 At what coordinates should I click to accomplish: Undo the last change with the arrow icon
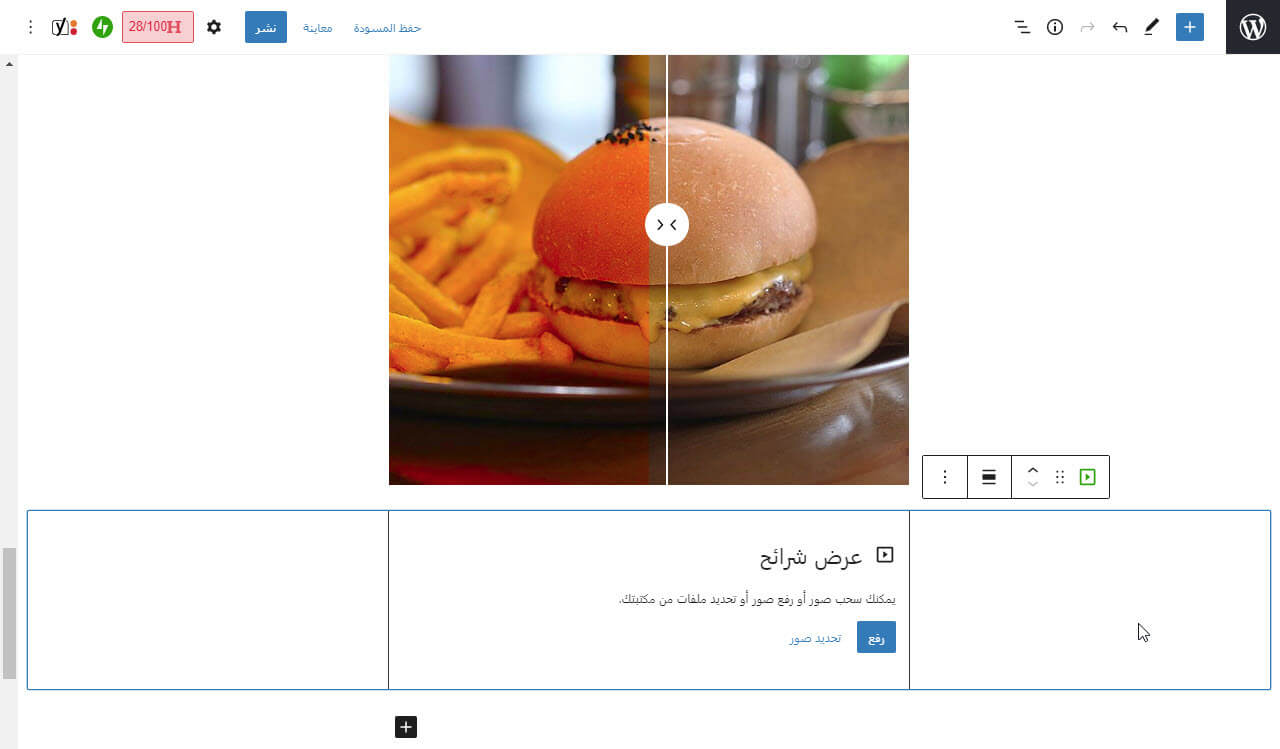pos(1120,27)
